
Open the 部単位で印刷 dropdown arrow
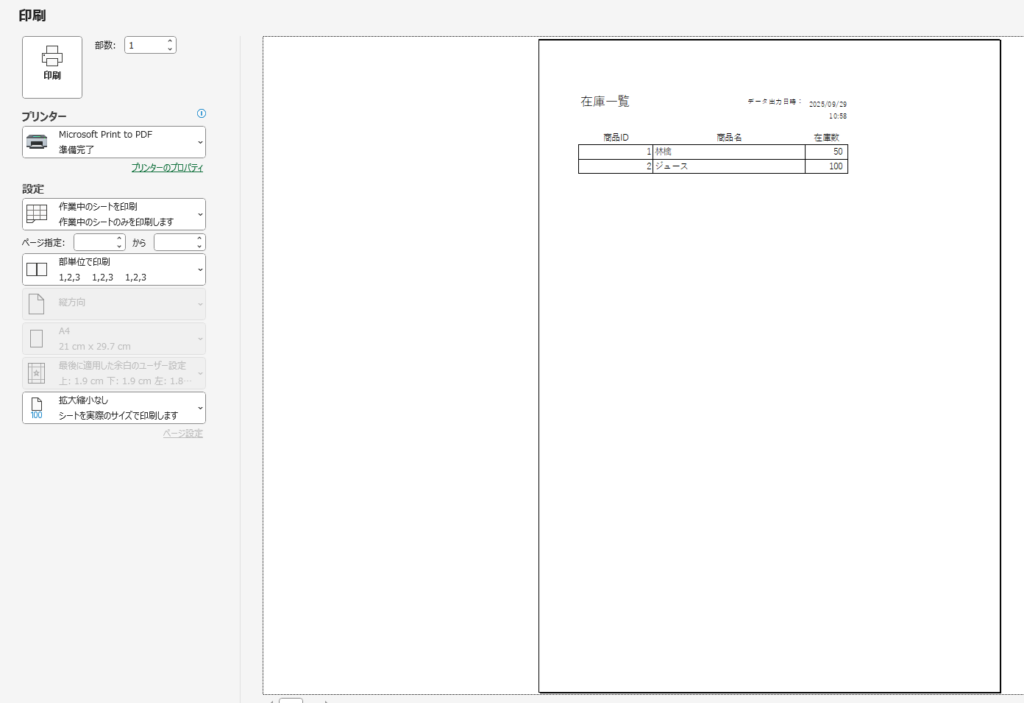coord(200,270)
